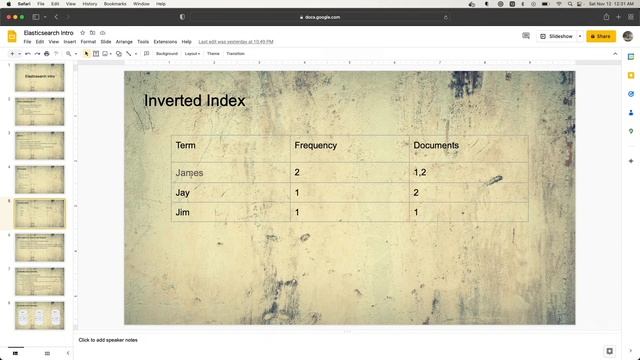Image resolution: width=640 pixels, height=360 pixels.
Task: Open the Slide menu
Action: click(x=106, y=42)
